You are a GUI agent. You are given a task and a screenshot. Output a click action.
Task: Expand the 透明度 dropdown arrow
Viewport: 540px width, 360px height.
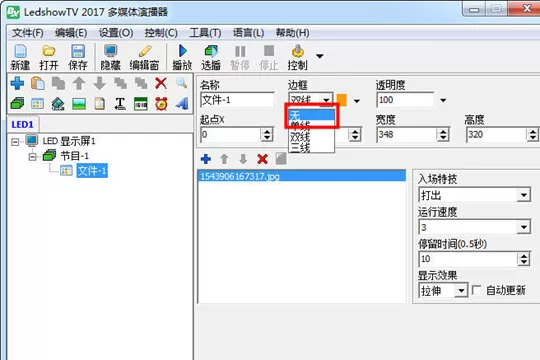[x=443, y=100]
